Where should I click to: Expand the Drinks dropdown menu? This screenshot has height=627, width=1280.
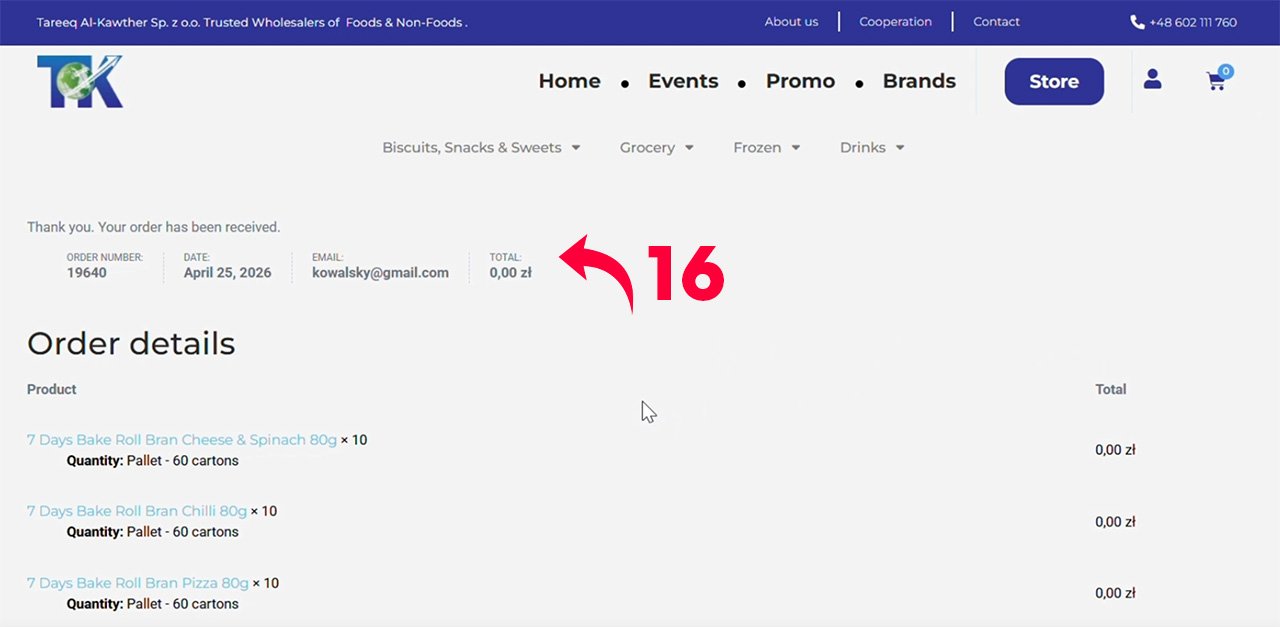[872, 147]
